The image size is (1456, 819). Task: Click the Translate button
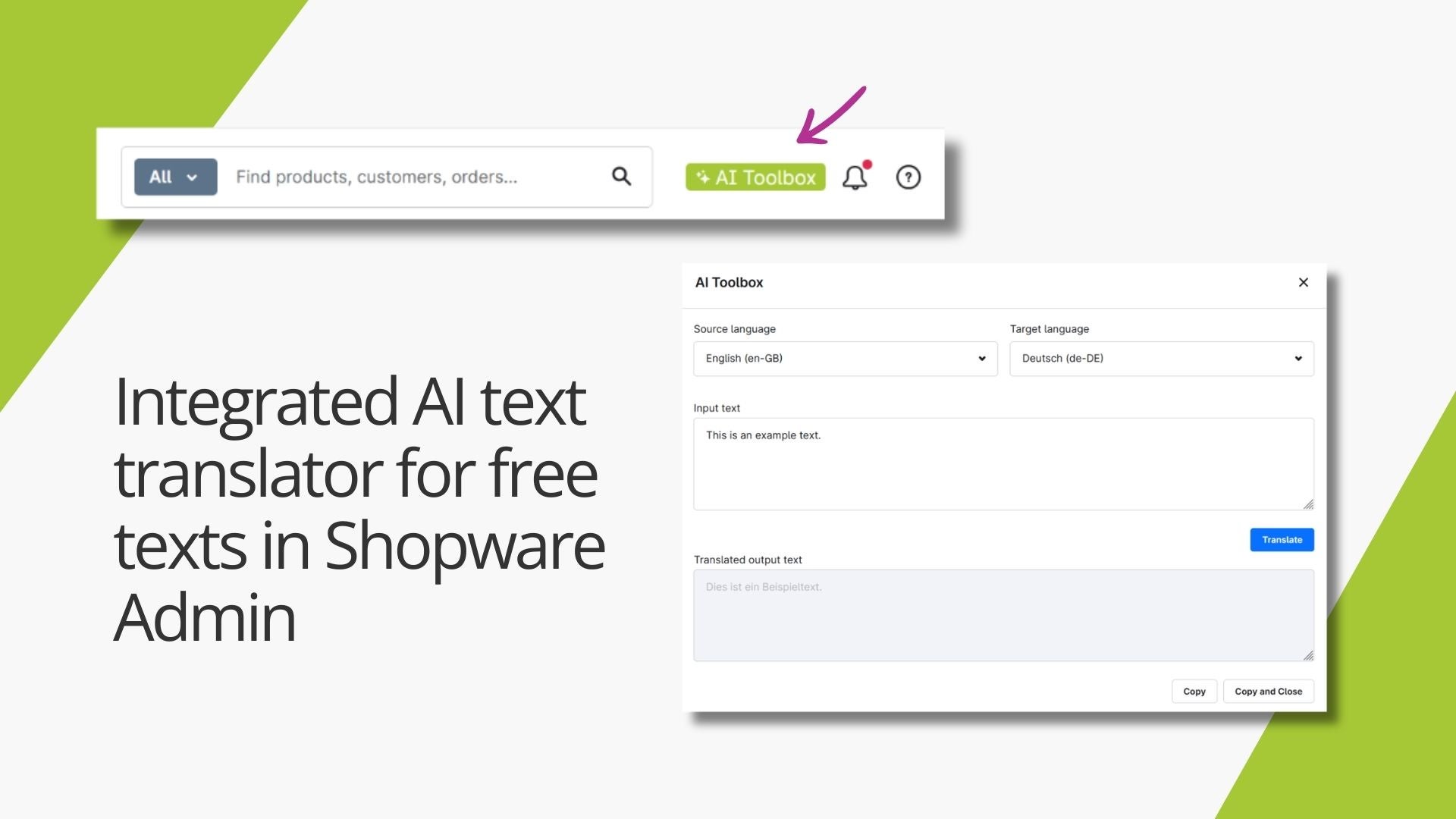pyautogui.click(x=1282, y=540)
